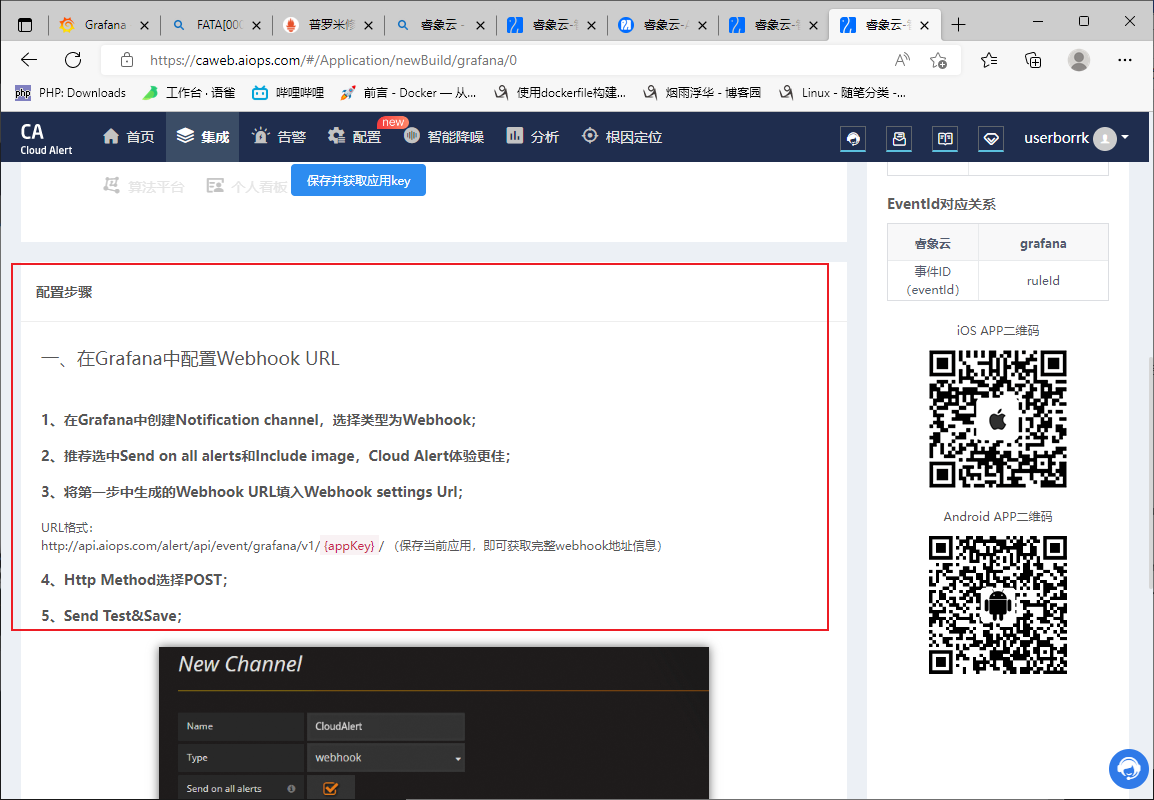Screen dimensions: 1154x800
Task: Open the tab actions menu icon
Action: 25,25
